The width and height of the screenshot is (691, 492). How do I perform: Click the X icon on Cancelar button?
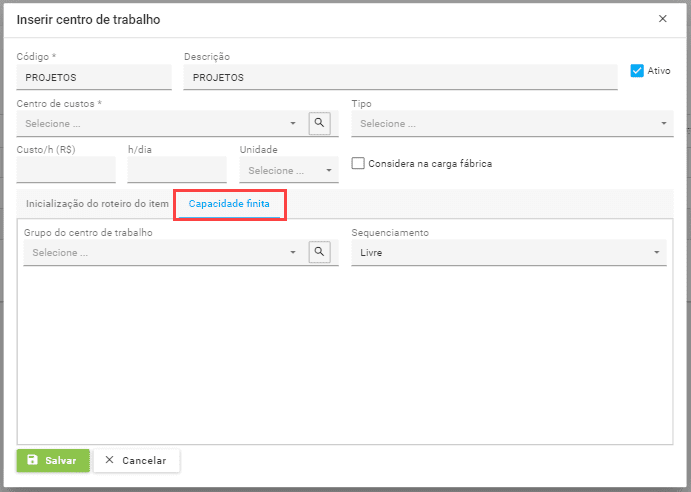click(x=110, y=460)
